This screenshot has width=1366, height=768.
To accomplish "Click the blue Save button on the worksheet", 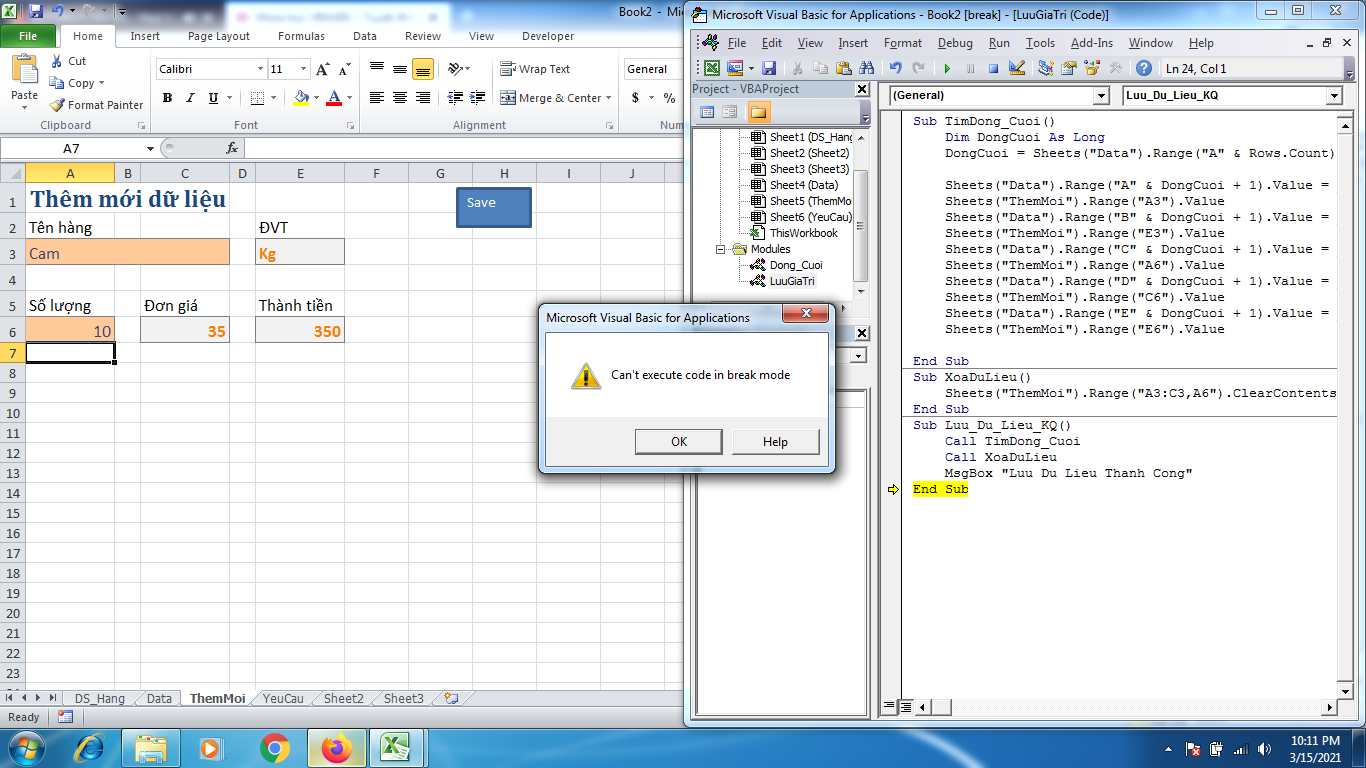I will (494, 207).
